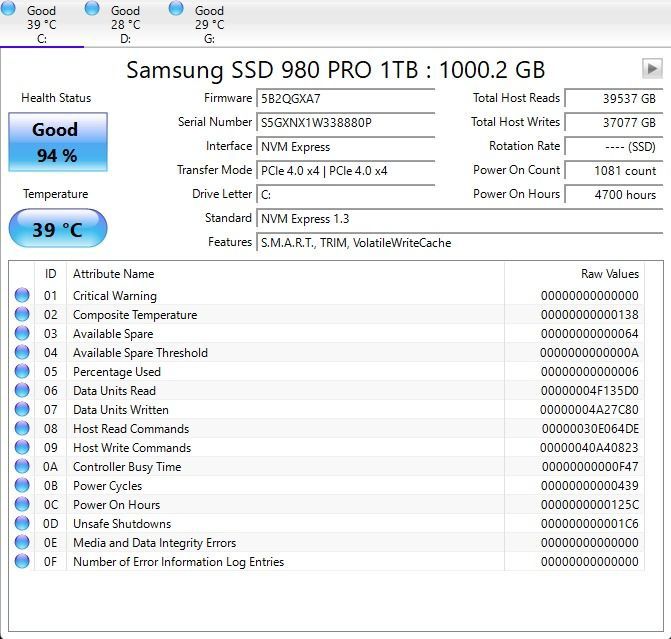Screen dimensions: 671x639
Task: Click the Rotation Rate value
Action: tap(614, 146)
